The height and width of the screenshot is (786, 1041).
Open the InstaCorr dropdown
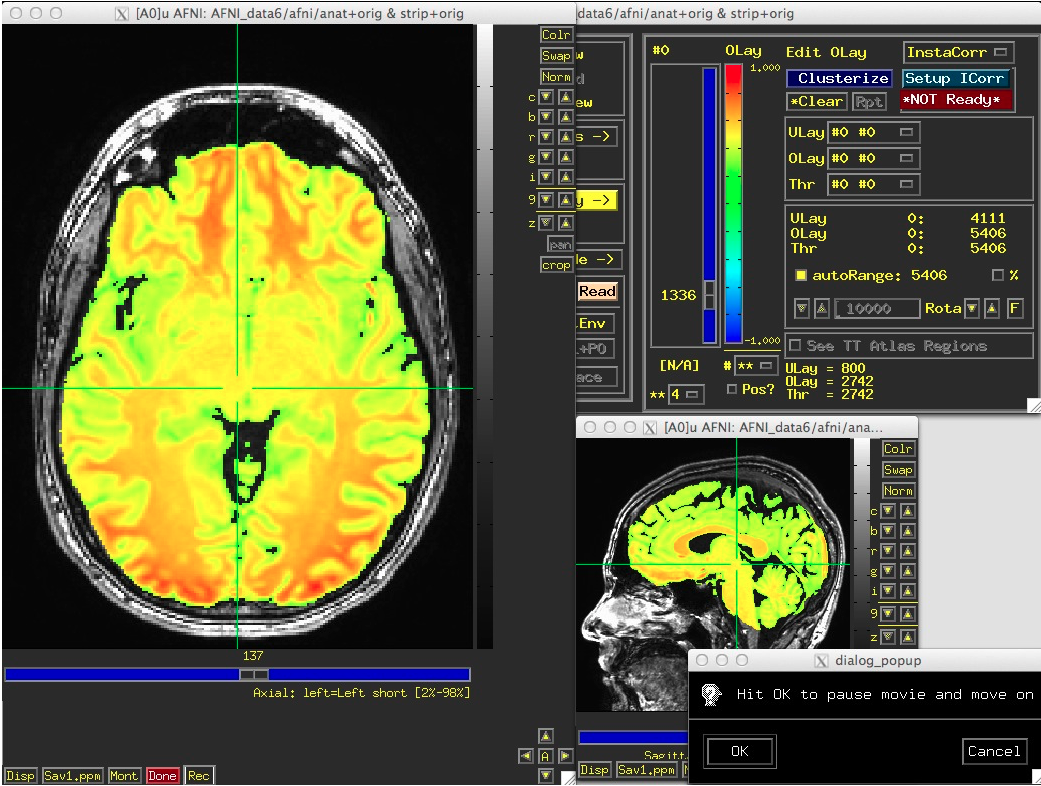958,52
